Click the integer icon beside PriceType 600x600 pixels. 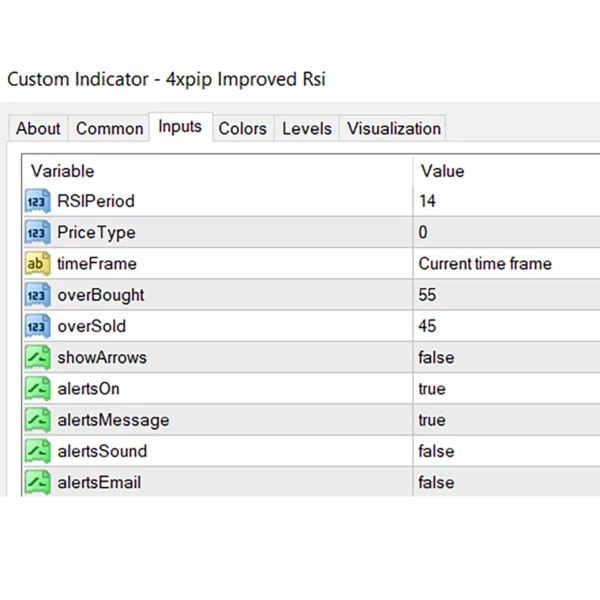tap(37, 233)
